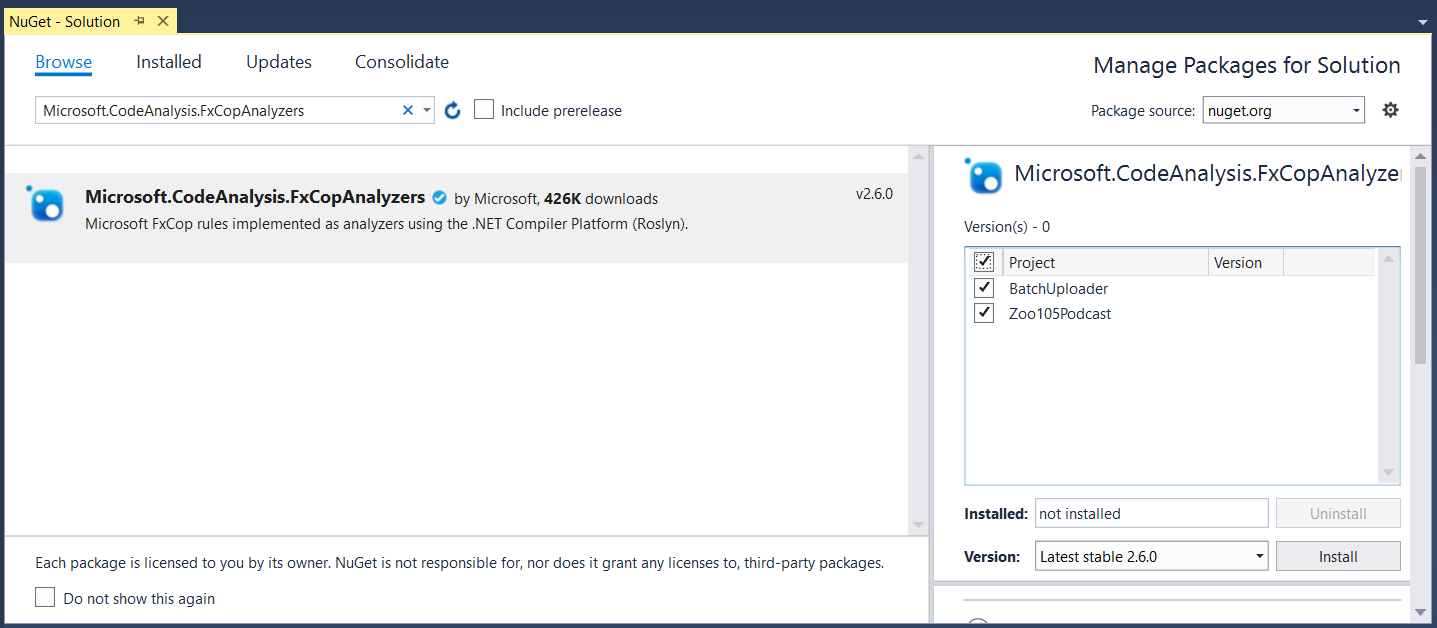Viewport: 1437px width, 628px height.
Task: Open search history with the search box arrow
Action: [425, 110]
